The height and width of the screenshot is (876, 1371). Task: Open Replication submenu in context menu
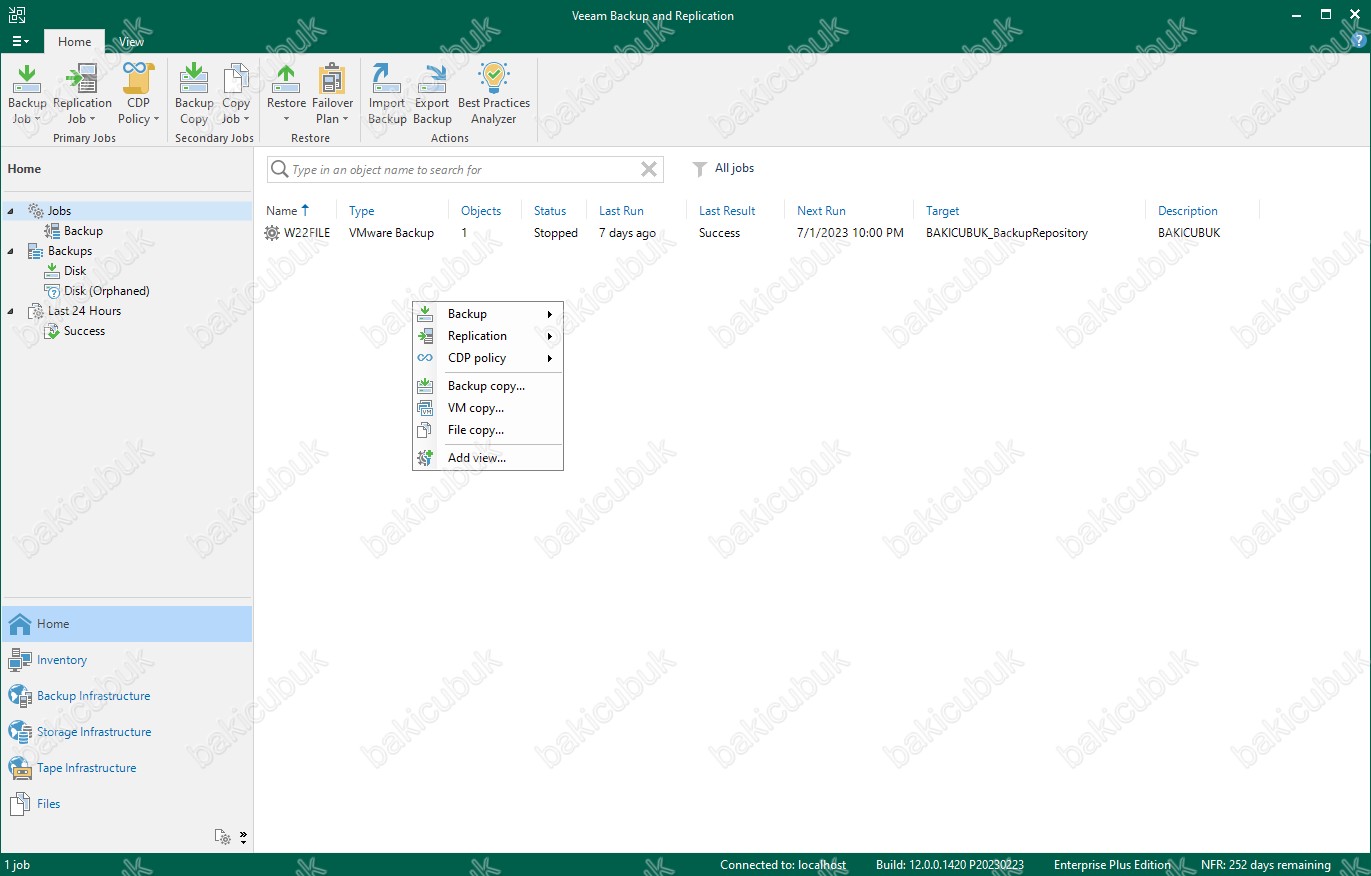[x=488, y=336]
